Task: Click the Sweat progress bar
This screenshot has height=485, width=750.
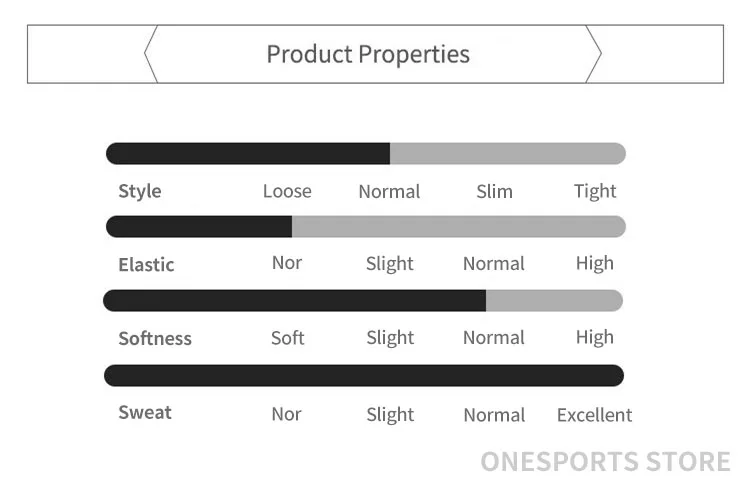Action: point(364,375)
